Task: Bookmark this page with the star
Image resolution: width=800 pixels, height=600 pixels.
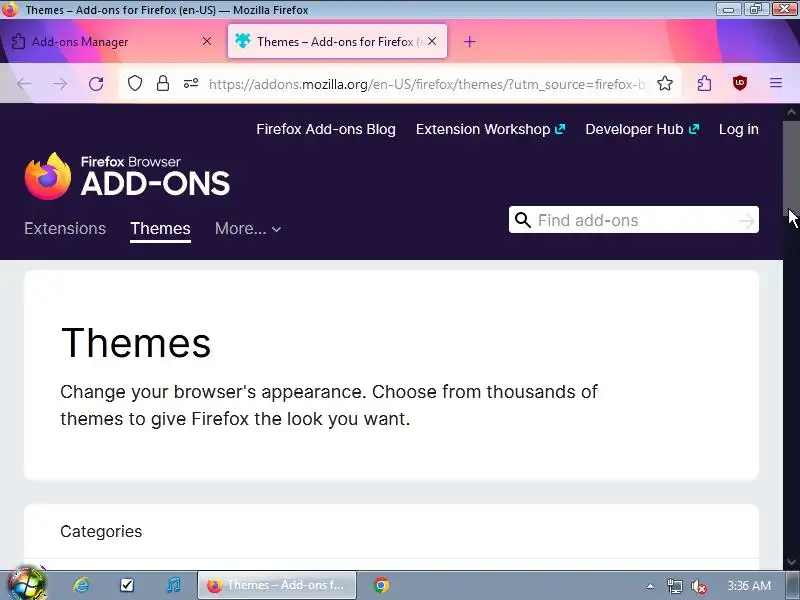Action: 665,83
